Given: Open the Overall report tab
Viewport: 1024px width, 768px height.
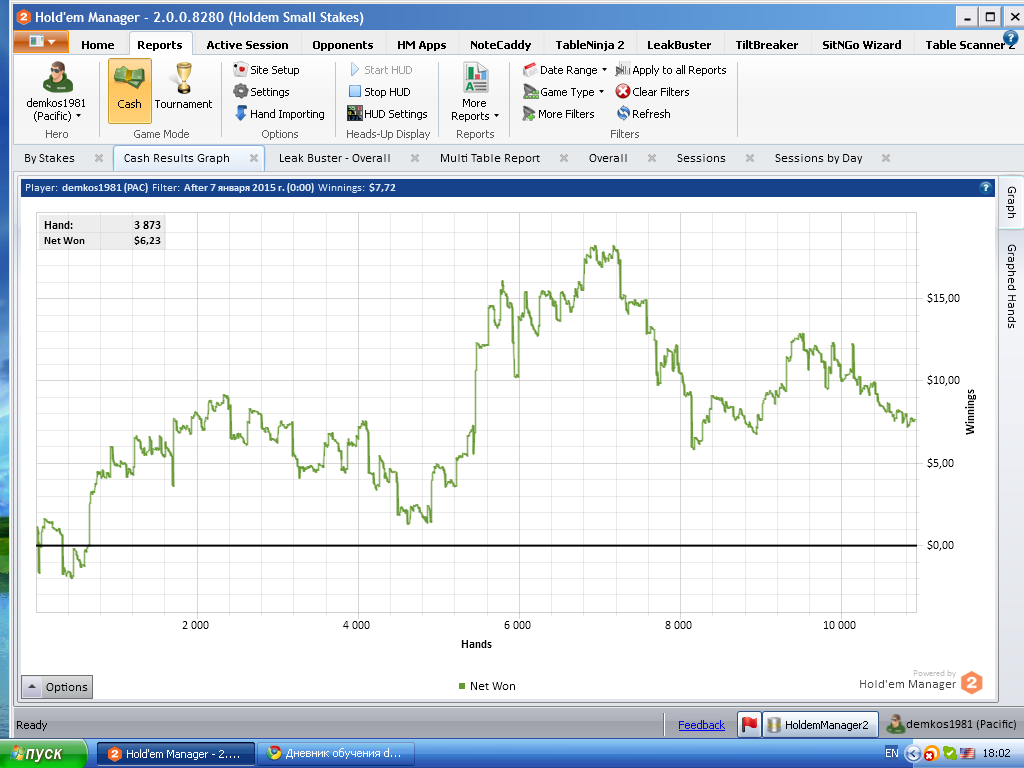Looking at the screenshot, I should point(608,158).
